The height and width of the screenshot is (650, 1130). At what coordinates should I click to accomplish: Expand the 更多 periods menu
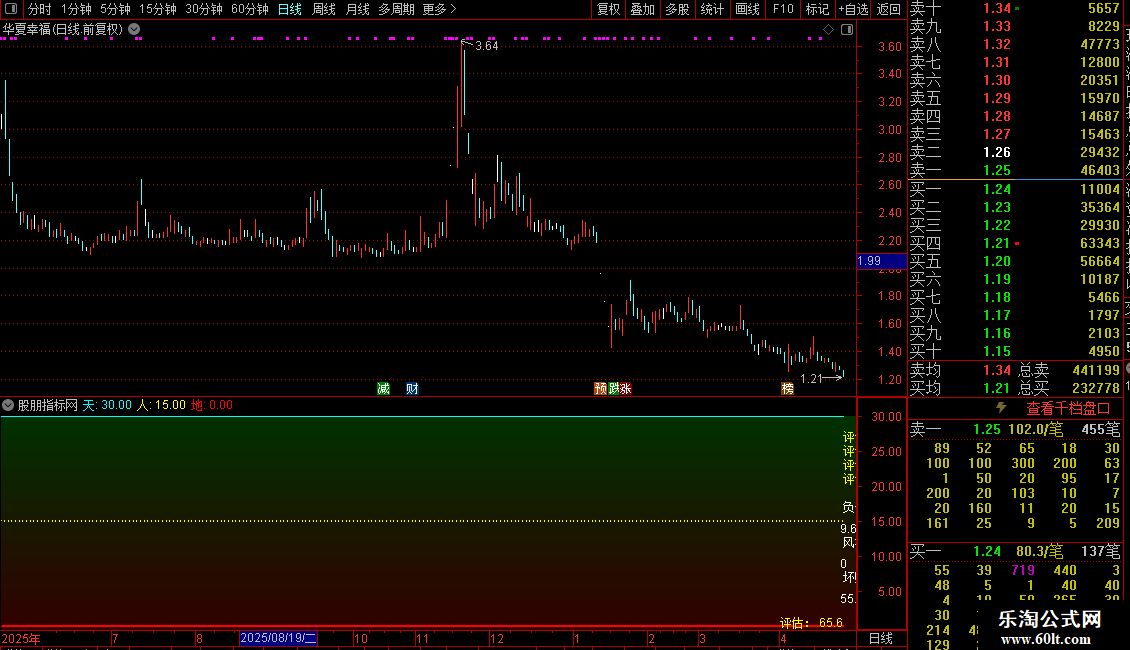tap(440, 9)
